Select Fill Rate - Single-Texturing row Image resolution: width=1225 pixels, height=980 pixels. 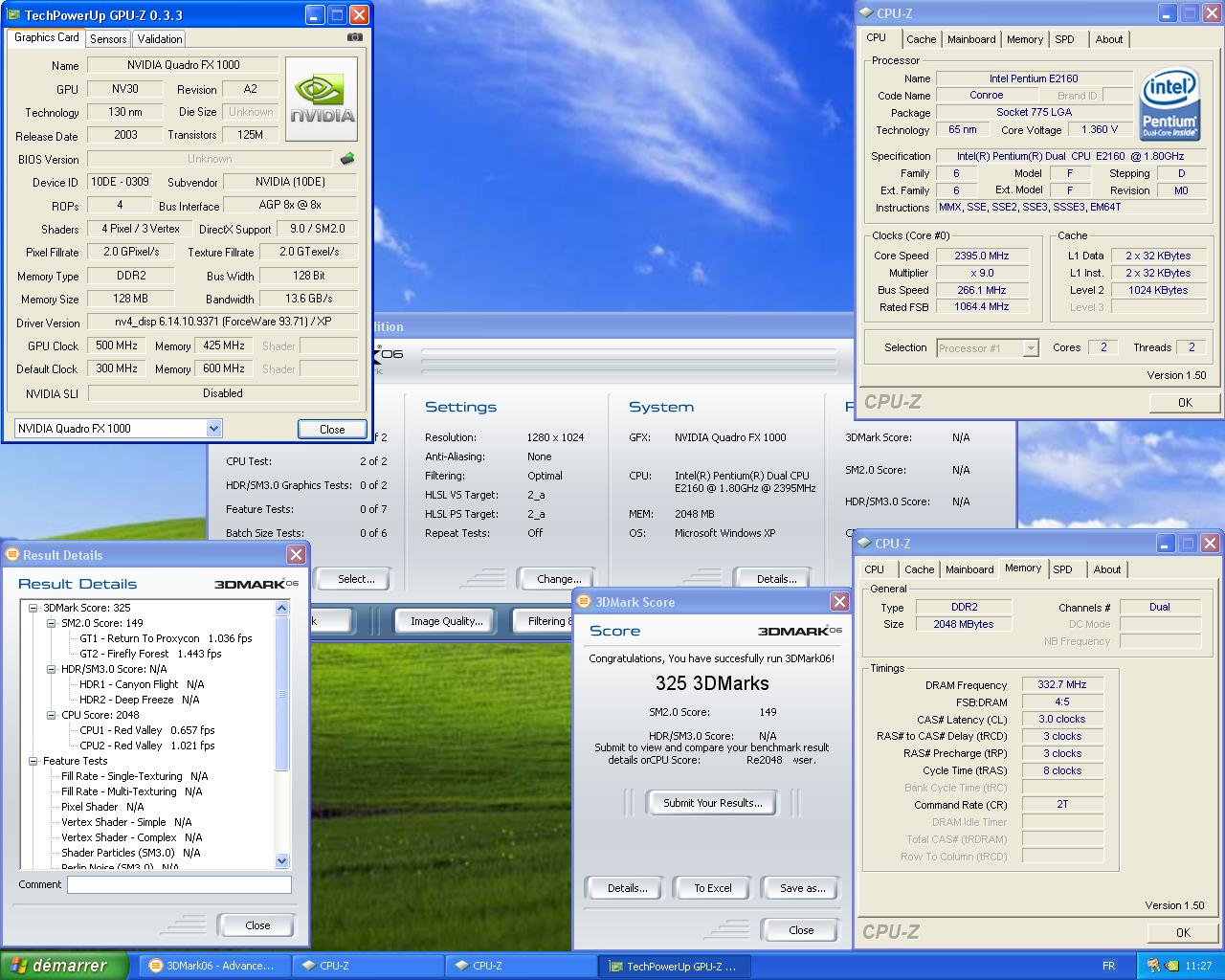(x=134, y=776)
